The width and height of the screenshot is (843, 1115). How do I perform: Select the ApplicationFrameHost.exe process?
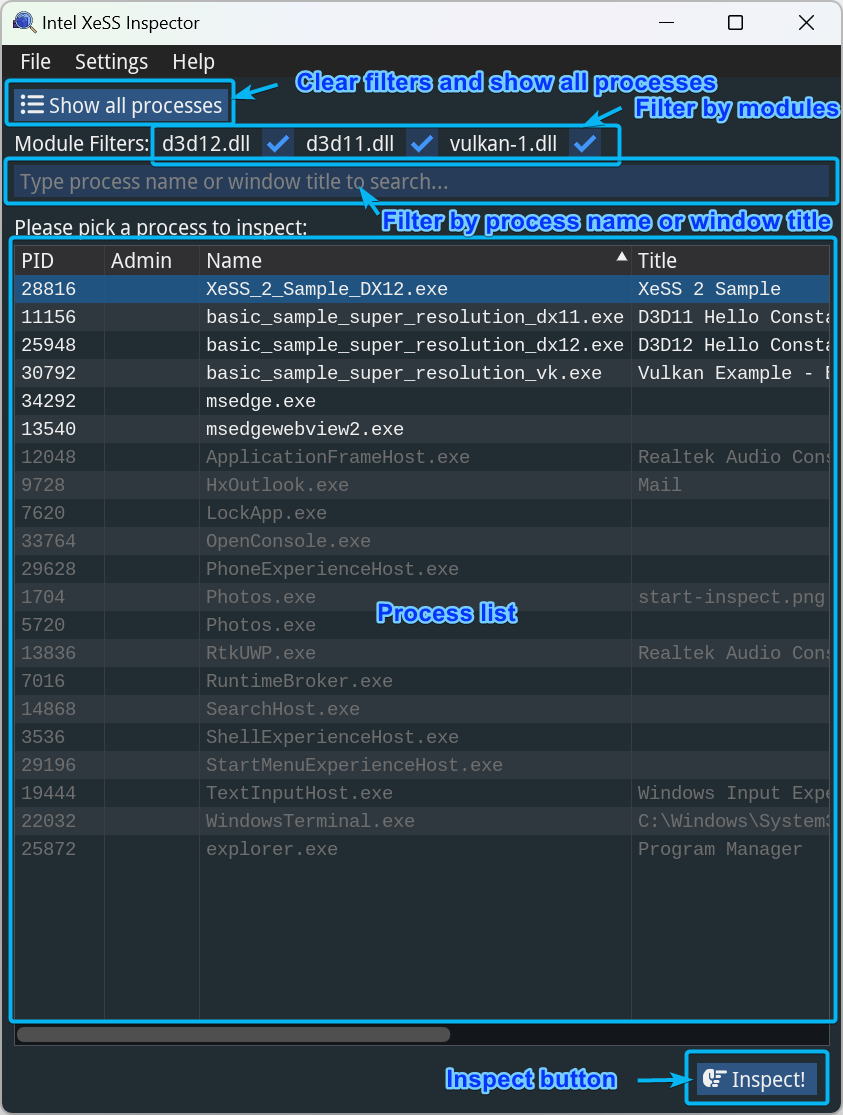[421, 457]
